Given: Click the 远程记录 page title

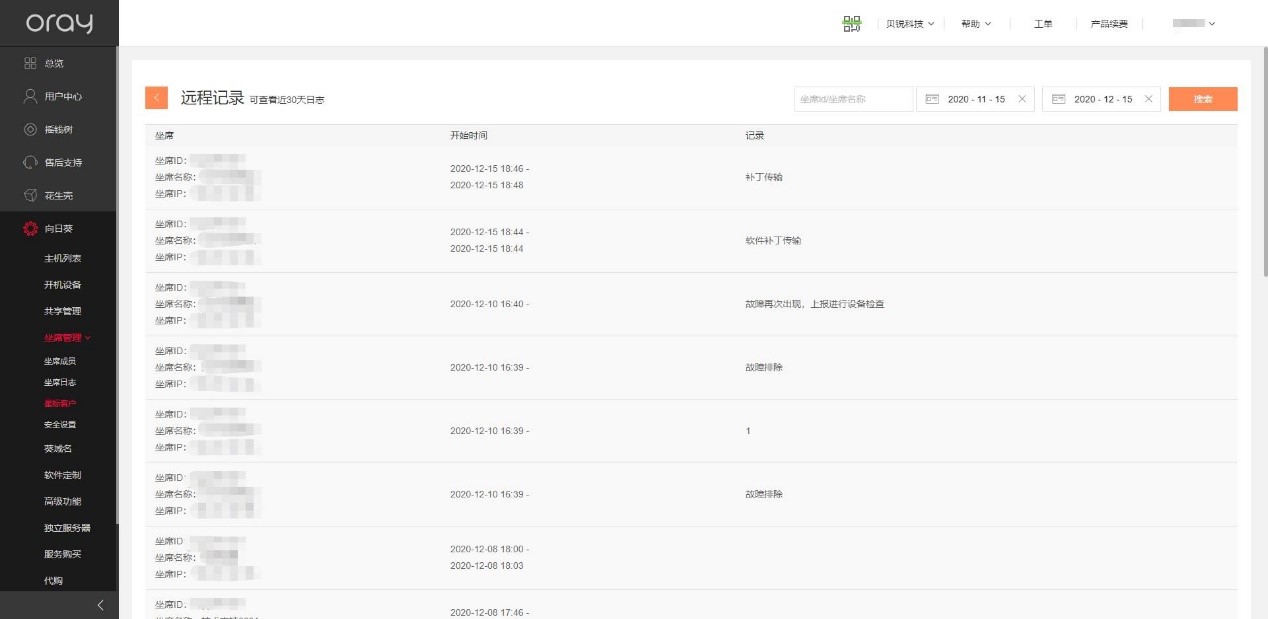Looking at the screenshot, I should pyautogui.click(x=212, y=98).
